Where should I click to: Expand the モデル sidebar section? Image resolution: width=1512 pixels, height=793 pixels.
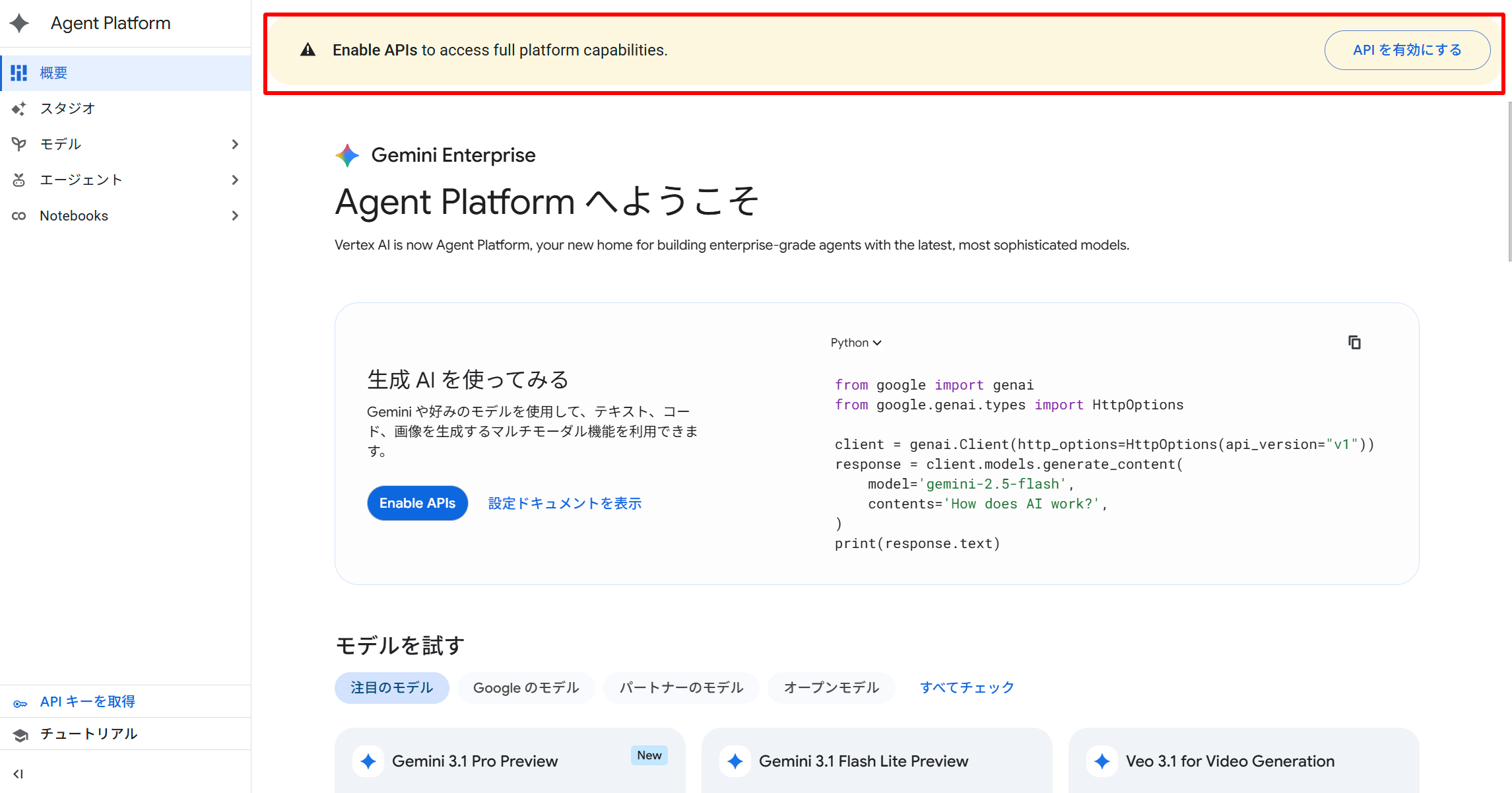pos(235,144)
